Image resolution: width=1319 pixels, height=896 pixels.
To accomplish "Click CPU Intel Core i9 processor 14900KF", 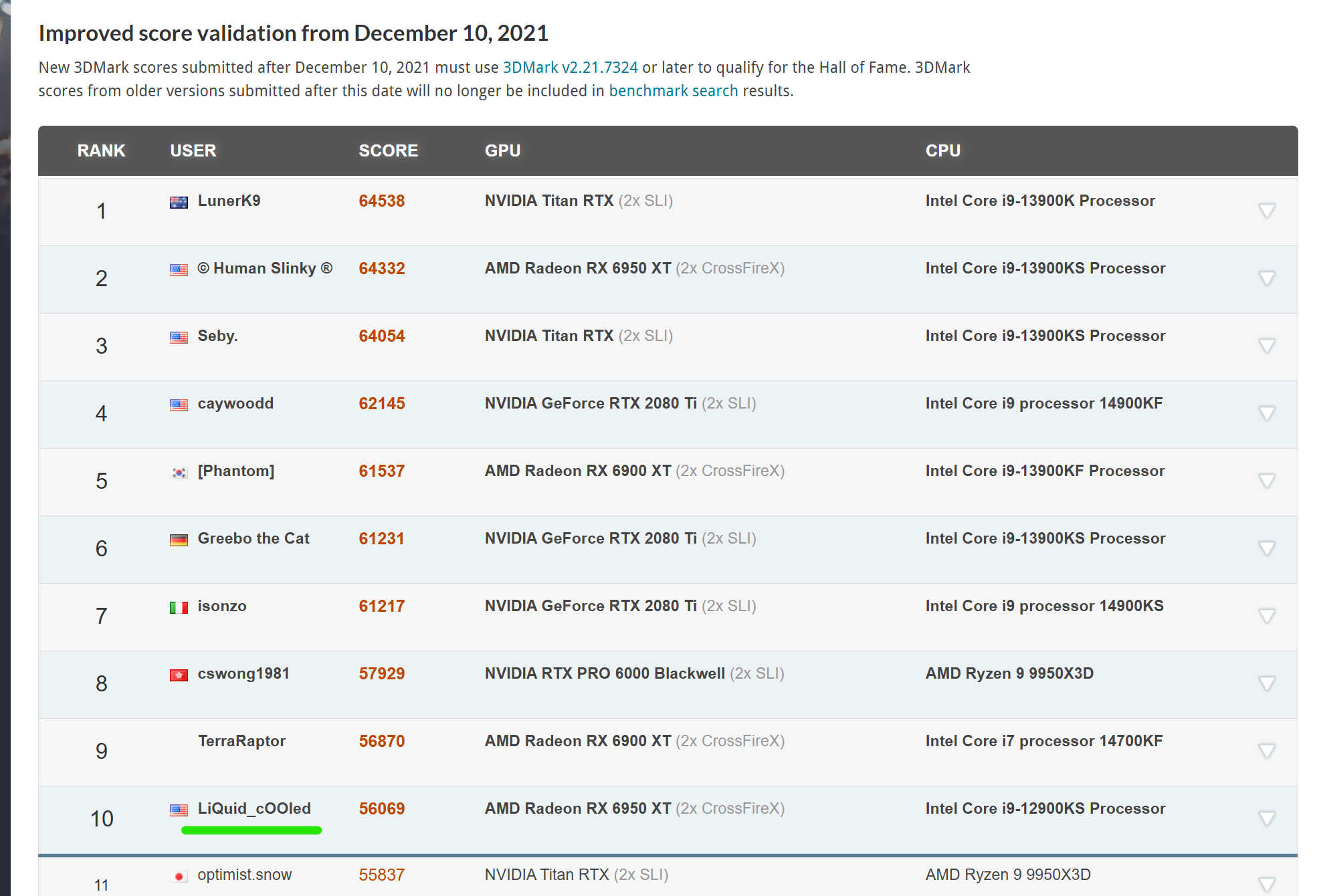I will (1044, 403).
